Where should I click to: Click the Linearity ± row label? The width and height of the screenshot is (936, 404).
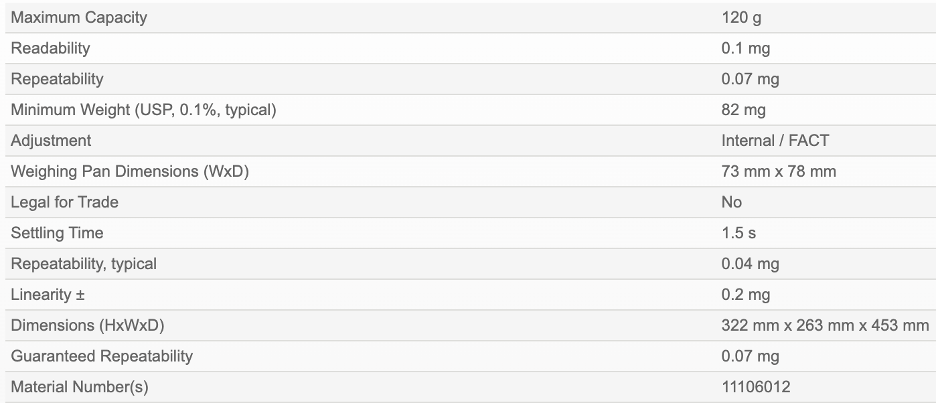tap(47, 295)
